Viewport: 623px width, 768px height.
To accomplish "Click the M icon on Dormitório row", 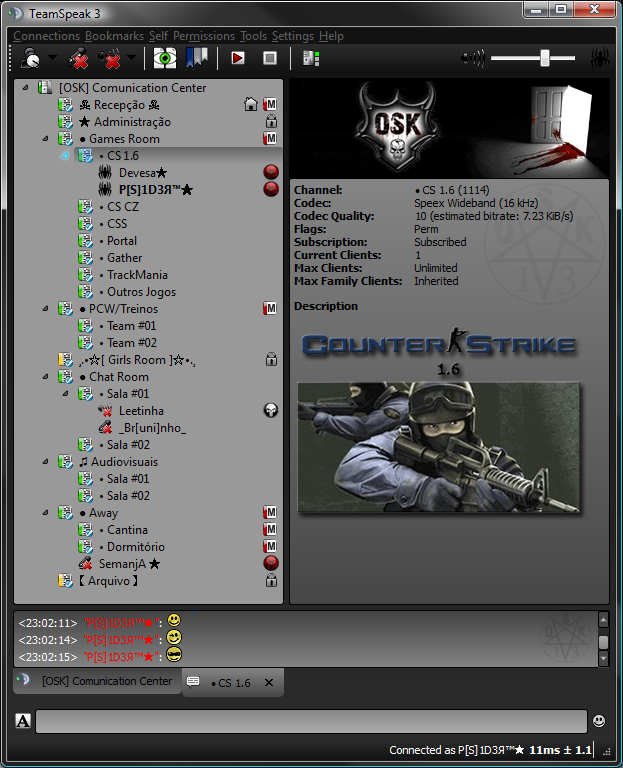I will tap(270, 546).
